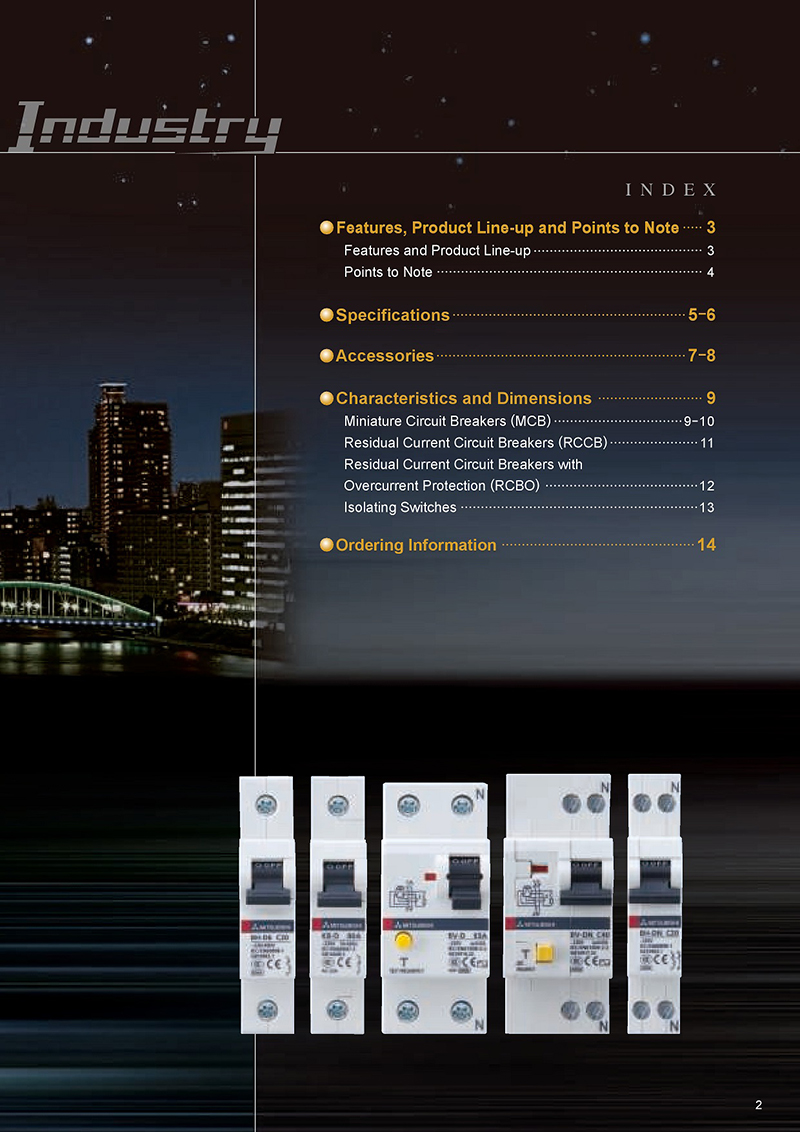The height and width of the screenshot is (1132, 800).
Task: Click the orange bullet beside Accessories
Action: (x=326, y=356)
